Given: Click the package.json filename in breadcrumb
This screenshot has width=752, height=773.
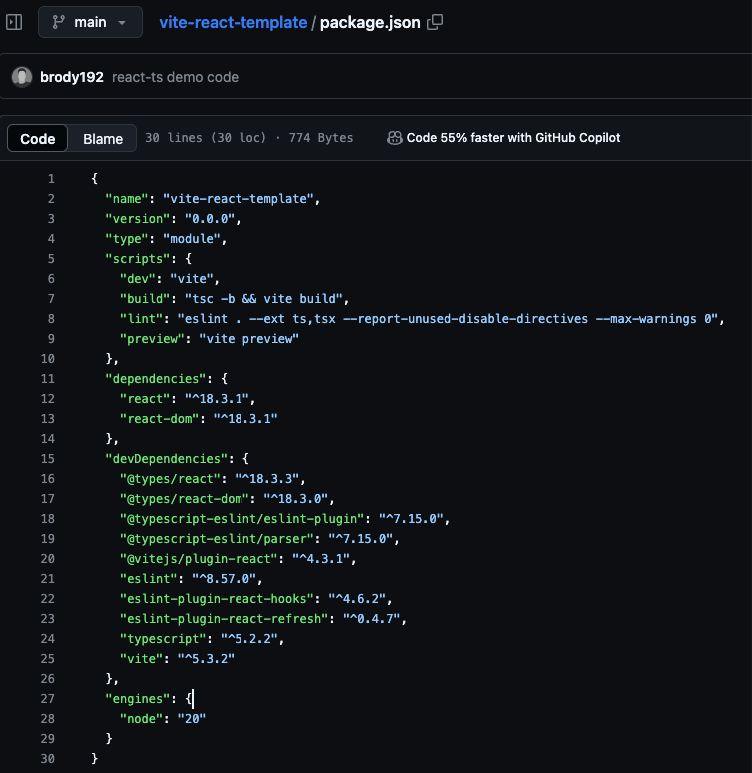Looking at the screenshot, I should pyautogui.click(x=370, y=22).
